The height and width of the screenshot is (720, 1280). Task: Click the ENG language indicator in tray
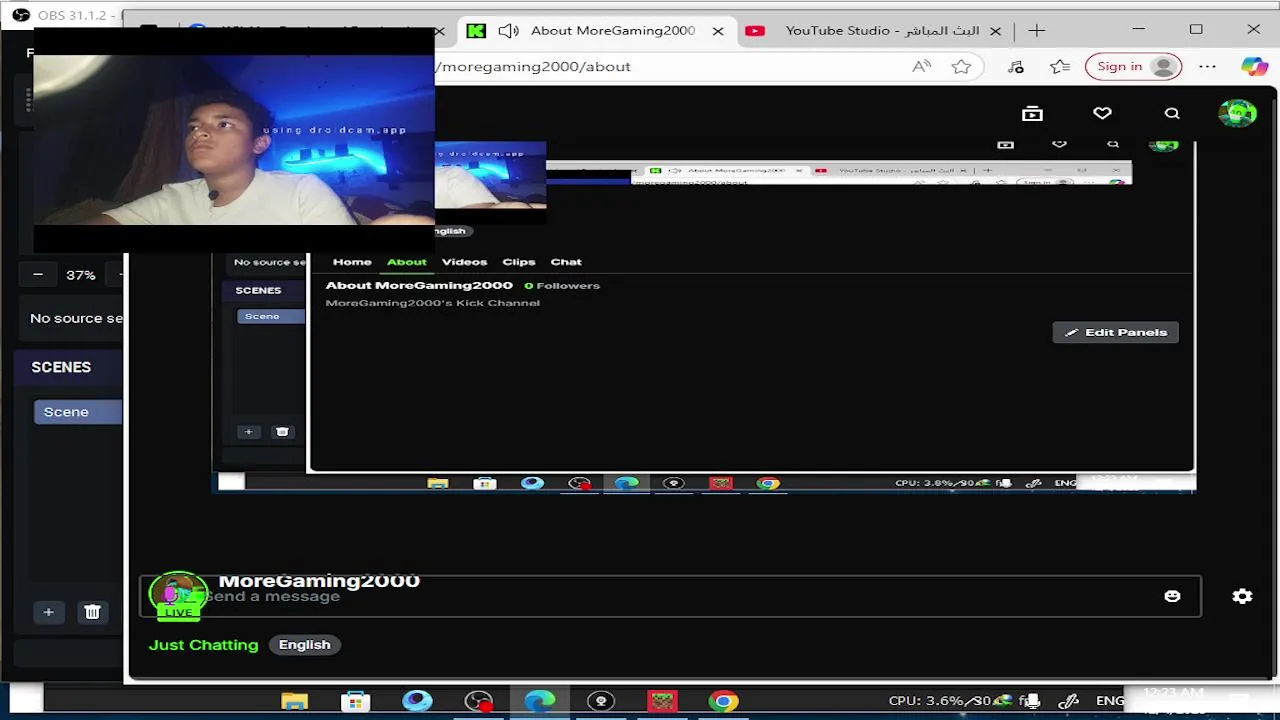(1110, 701)
